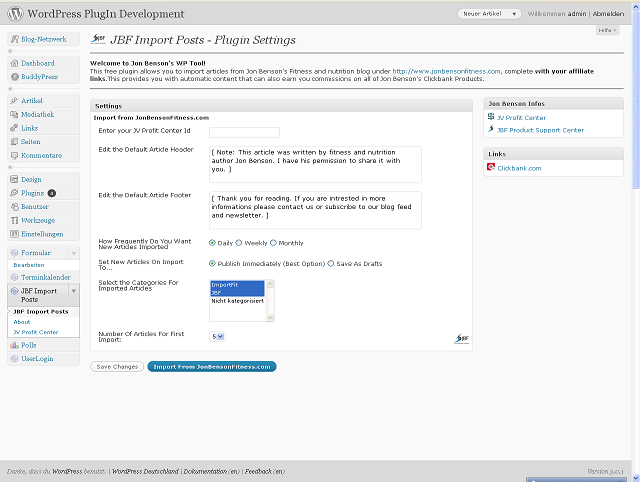The height and width of the screenshot is (482, 640).
Task: Click the BuddyPress sidebar icon
Action: [x=15, y=77]
